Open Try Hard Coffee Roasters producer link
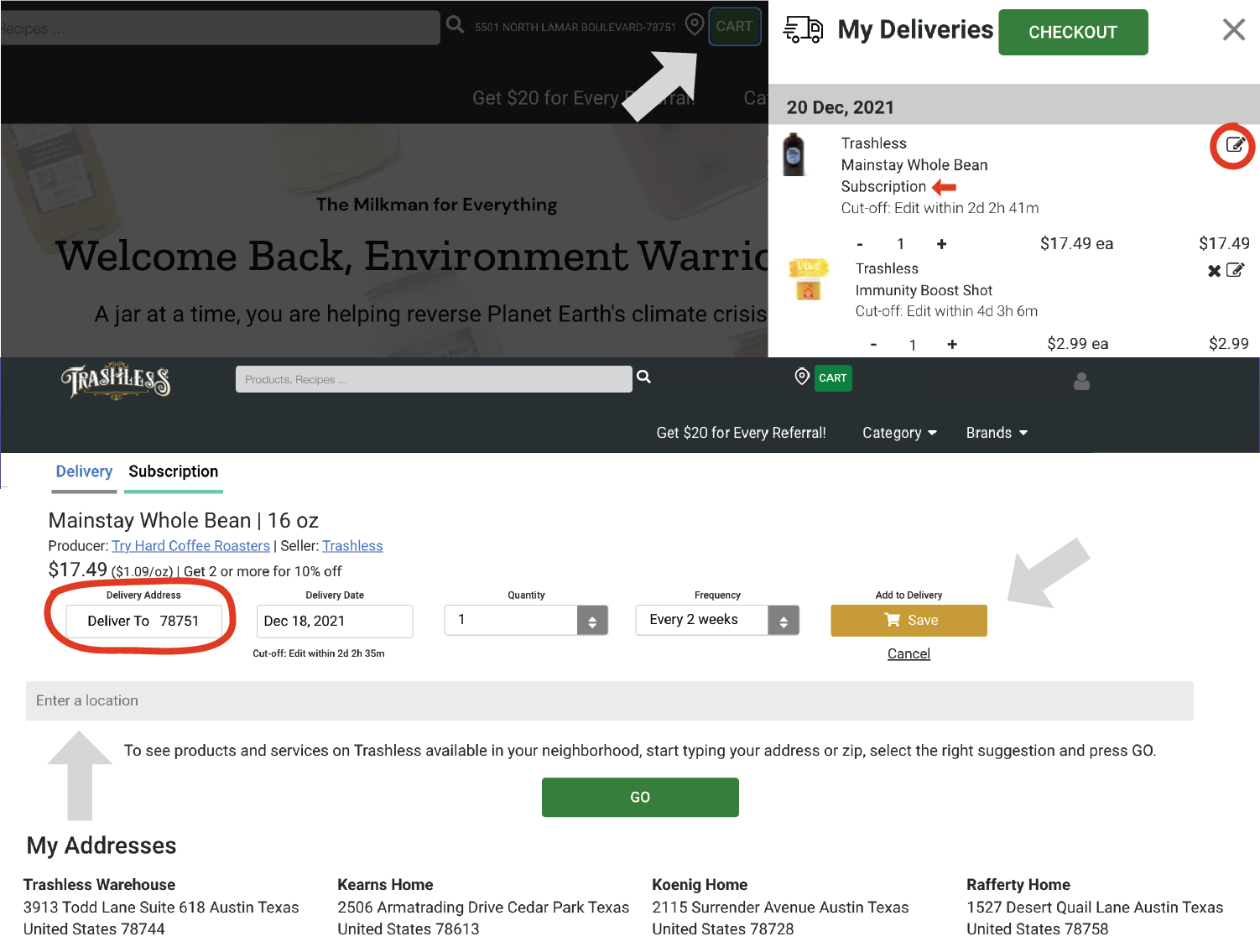The image size is (1260, 952). [190, 546]
